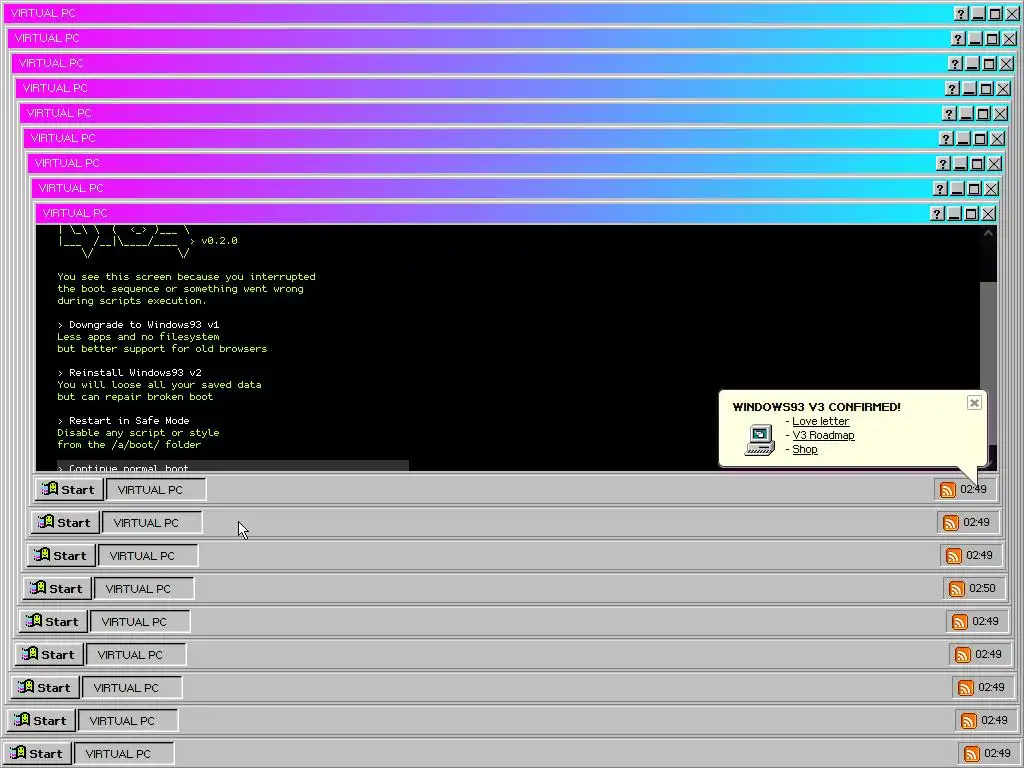1024x768 pixels.
Task: Open Start menu on the outermost taskbar
Action: [x=37, y=754]
